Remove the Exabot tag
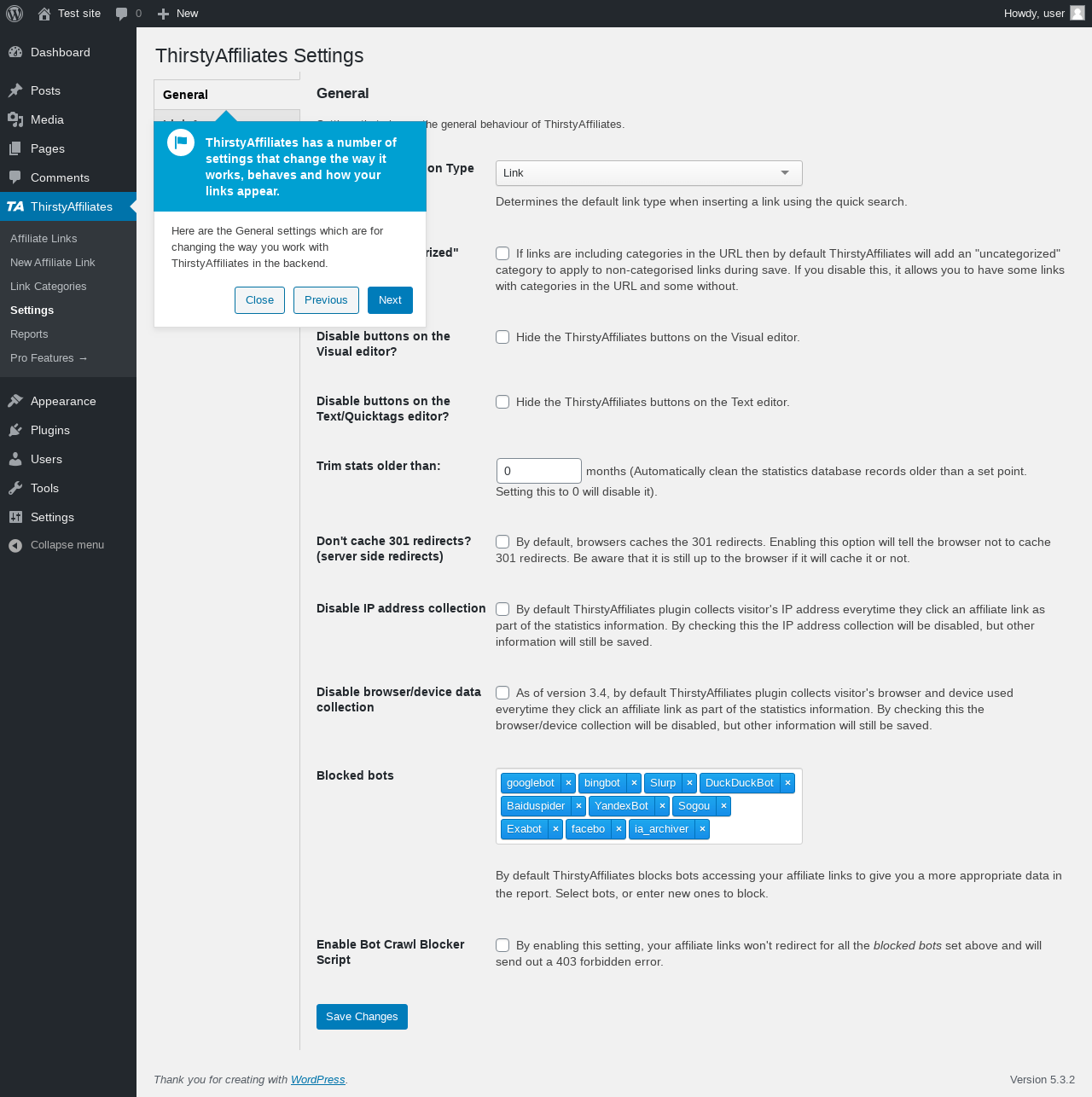1092x1097 pixels. pyautogui.click(x=555, y=829)
